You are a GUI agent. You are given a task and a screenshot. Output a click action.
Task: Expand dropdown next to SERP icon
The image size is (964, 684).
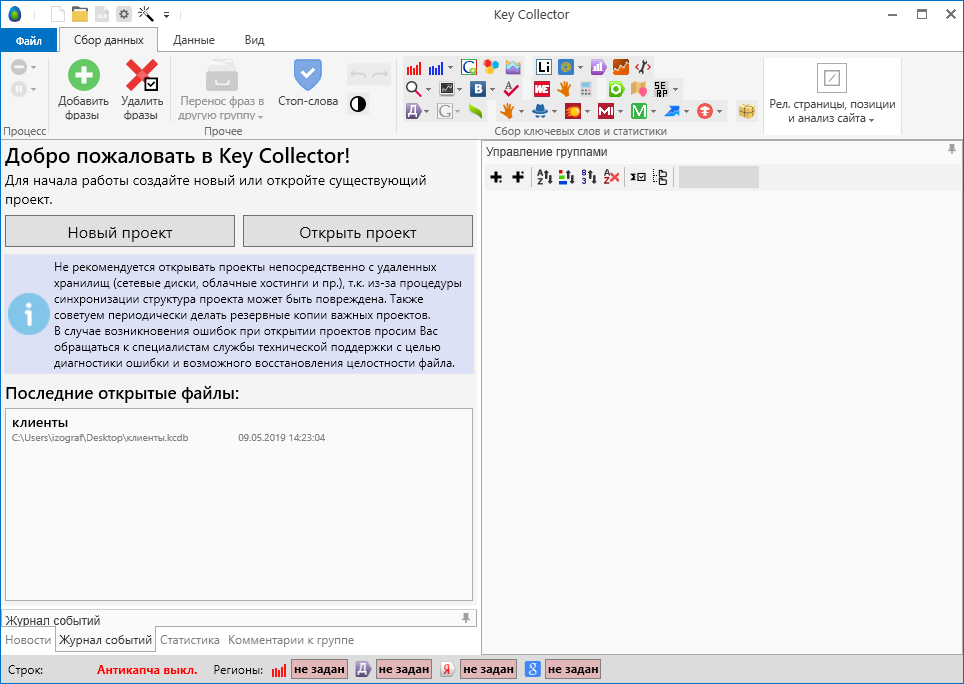[x=675, y=90]
